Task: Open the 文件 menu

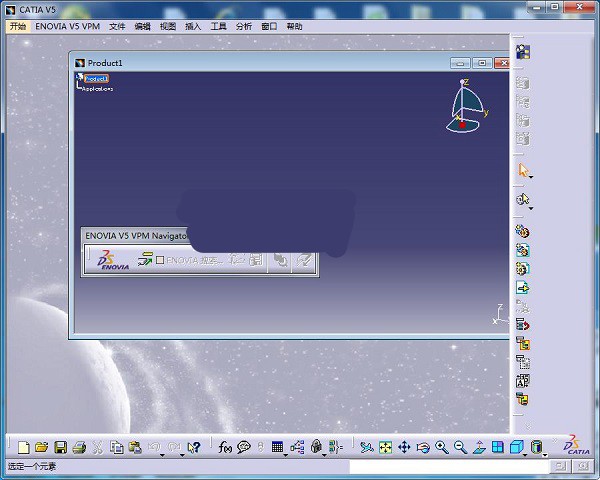Action: coord(117,26)
